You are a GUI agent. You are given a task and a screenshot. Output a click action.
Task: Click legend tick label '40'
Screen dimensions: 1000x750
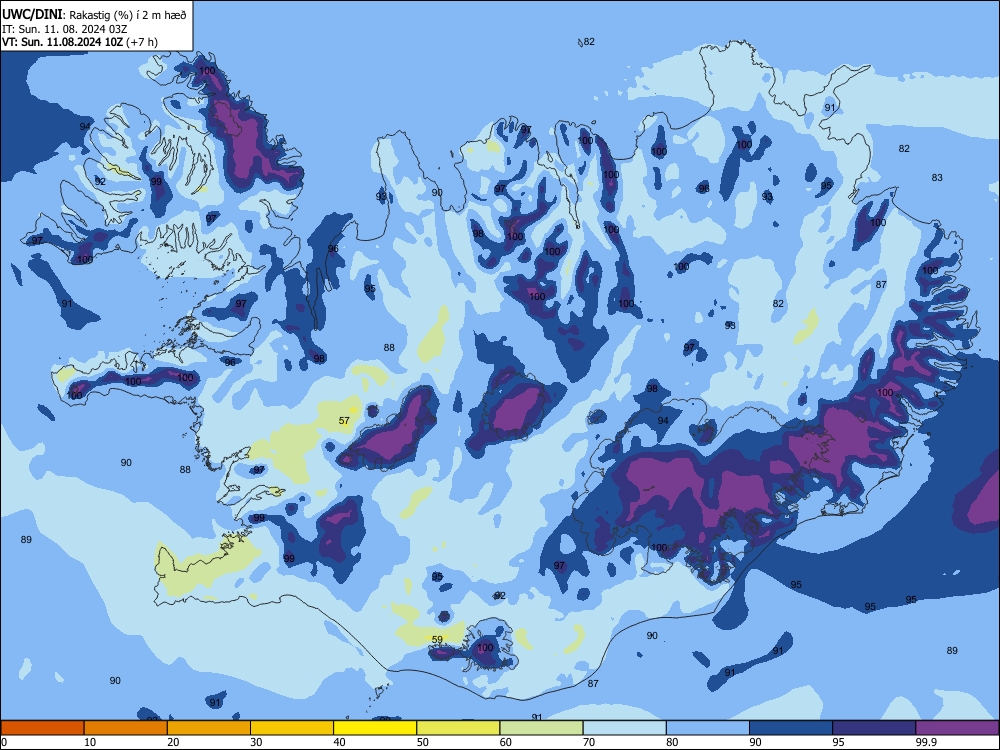click(340, 742)
